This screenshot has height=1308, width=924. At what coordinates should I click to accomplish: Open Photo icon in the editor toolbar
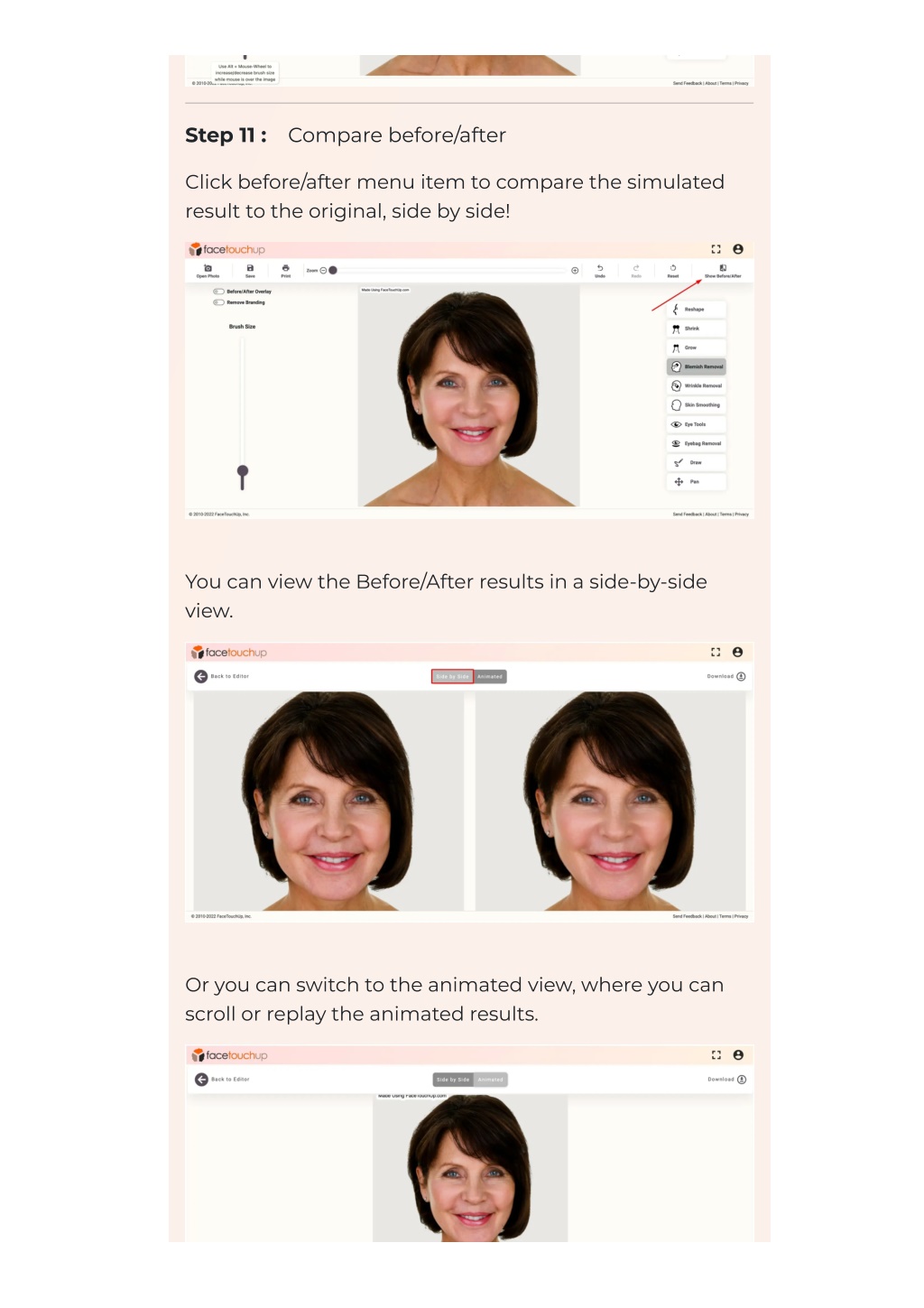click(x=208, y=268)
